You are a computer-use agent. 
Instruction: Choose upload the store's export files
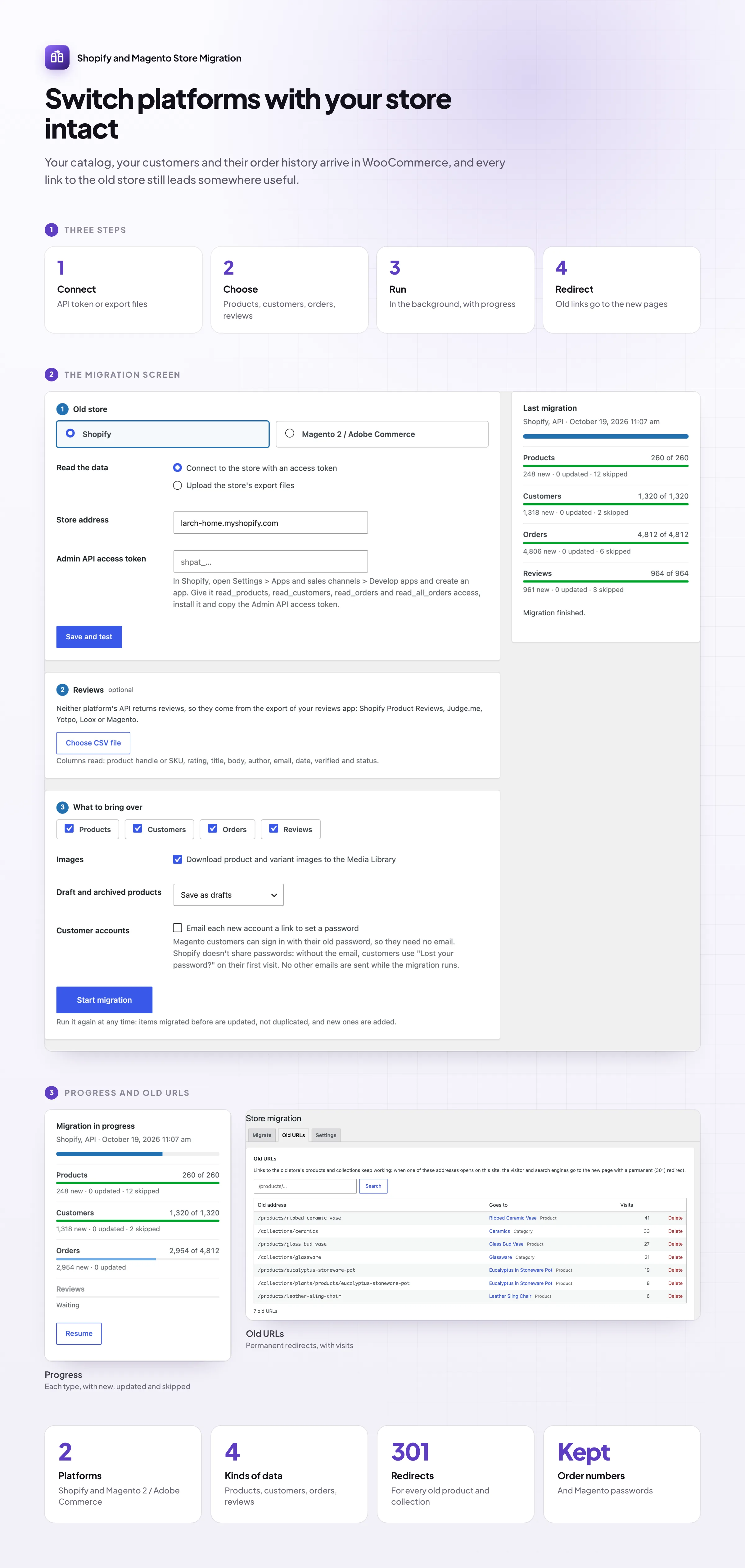click(177, 485)
